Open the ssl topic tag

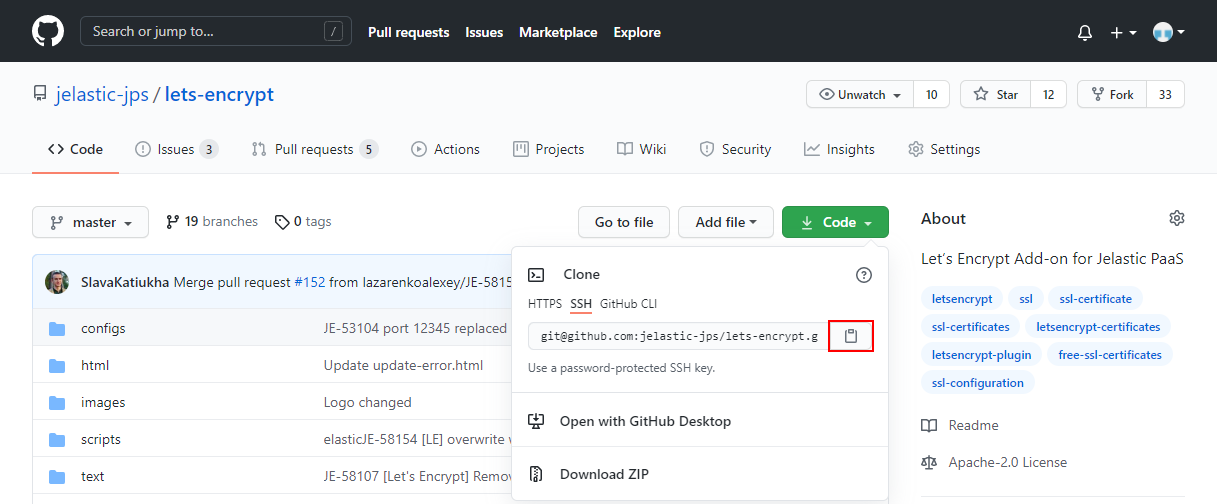coord(1026,298)
